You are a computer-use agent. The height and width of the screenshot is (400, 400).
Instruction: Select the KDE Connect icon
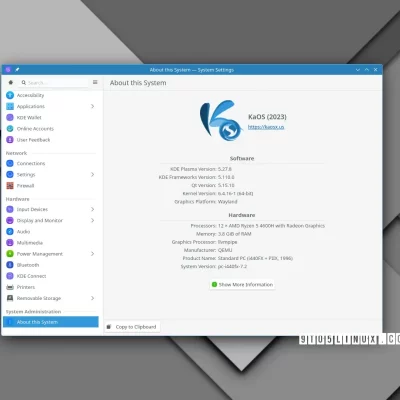(x=10, y=276)
